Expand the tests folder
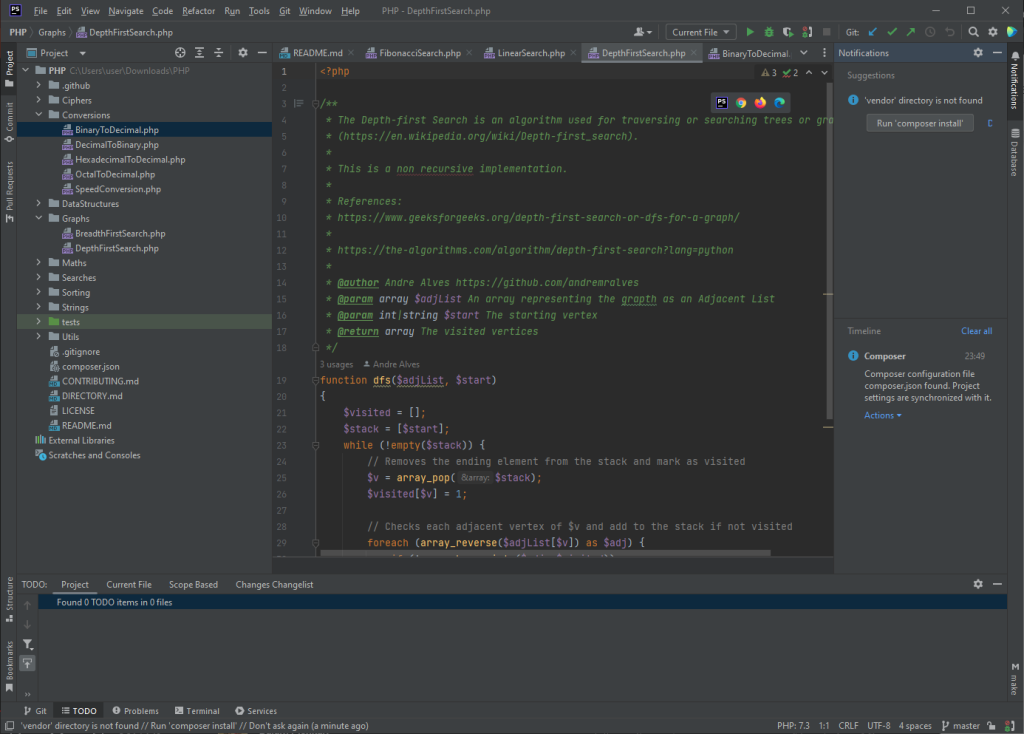Viewport: 1024px width, 734px height. point(39,322)
